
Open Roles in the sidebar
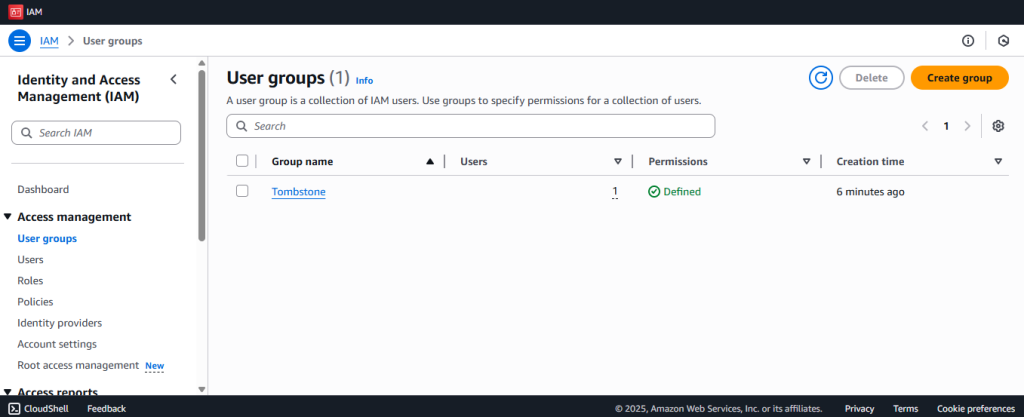coord(30,281)
